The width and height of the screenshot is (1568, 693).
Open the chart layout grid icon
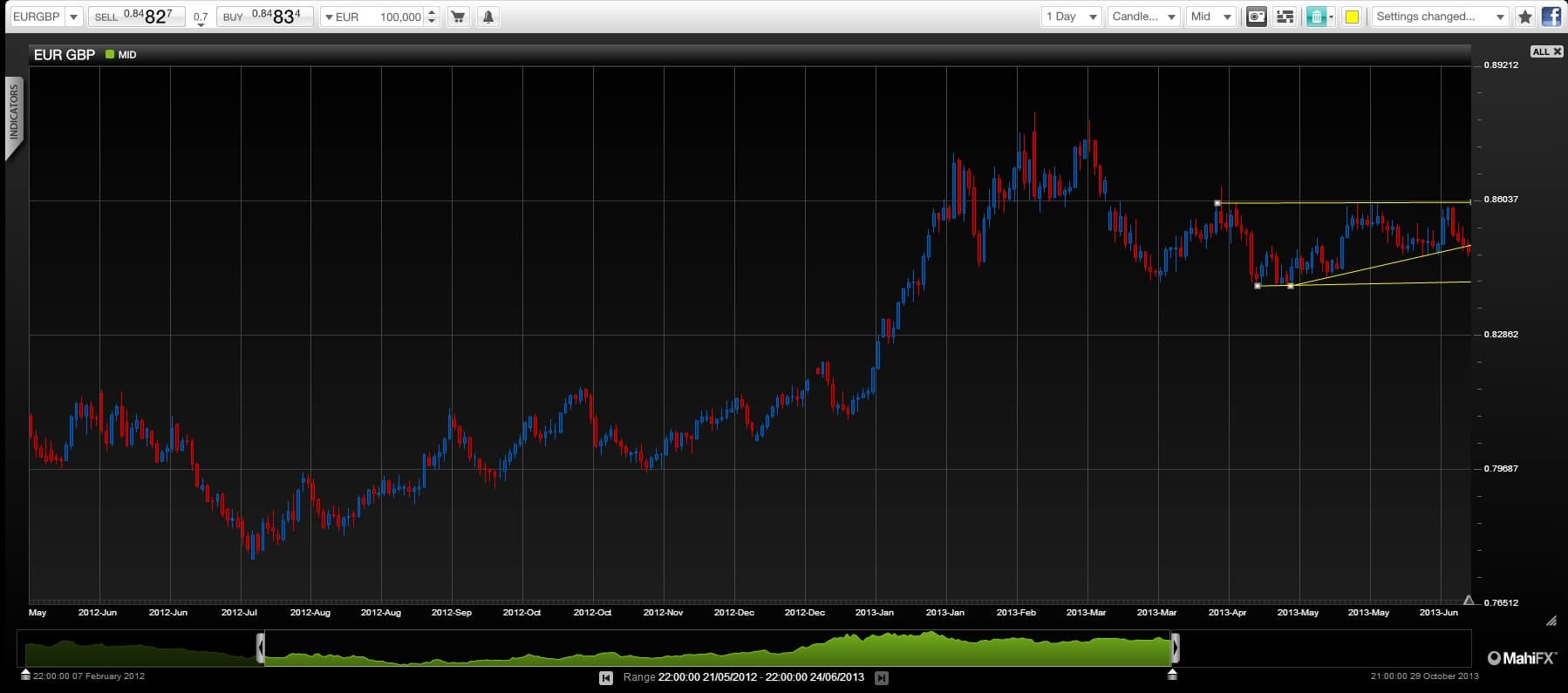point(1285,17)
